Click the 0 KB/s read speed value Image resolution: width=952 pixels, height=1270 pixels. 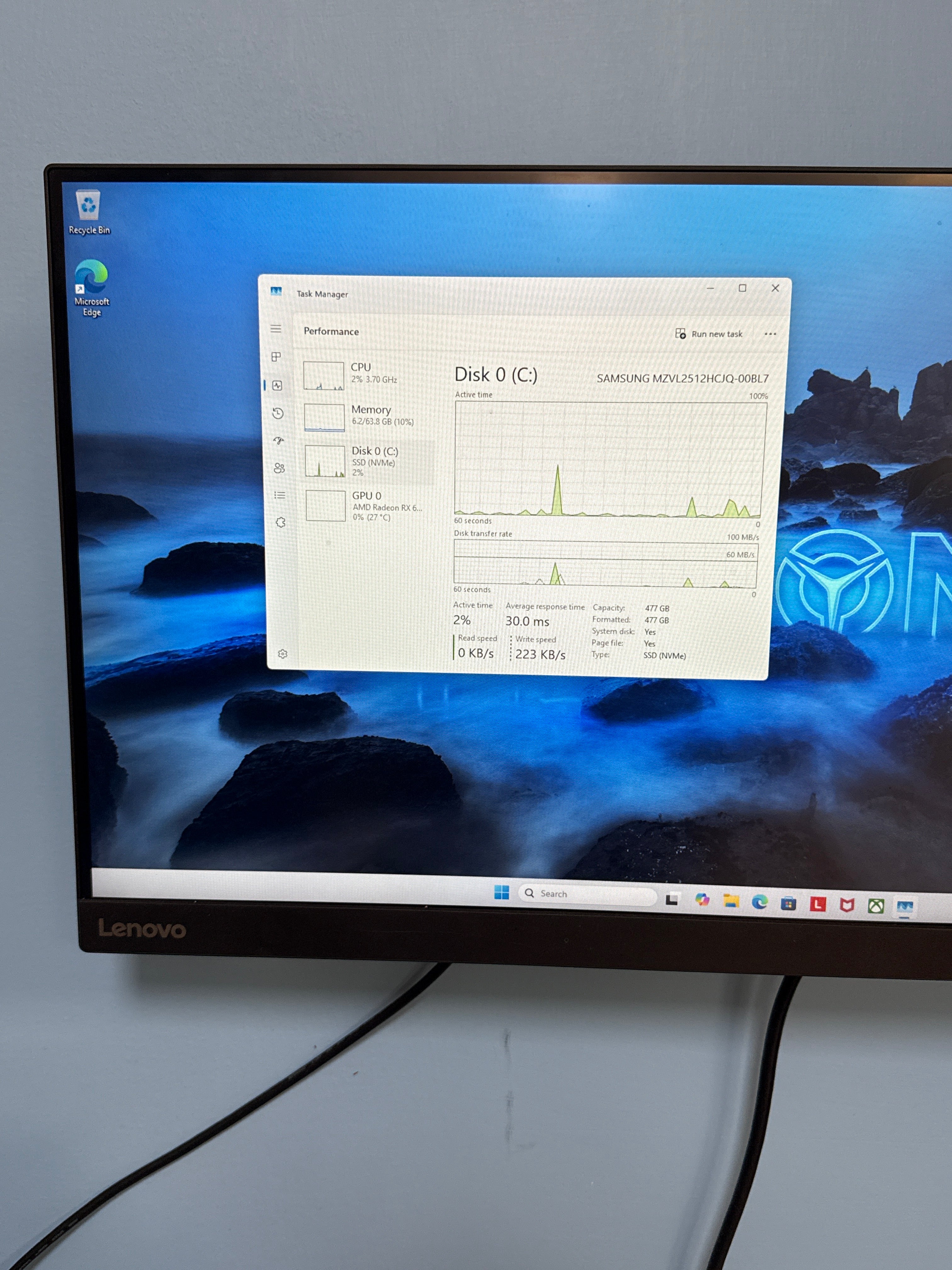click(476, 653)
